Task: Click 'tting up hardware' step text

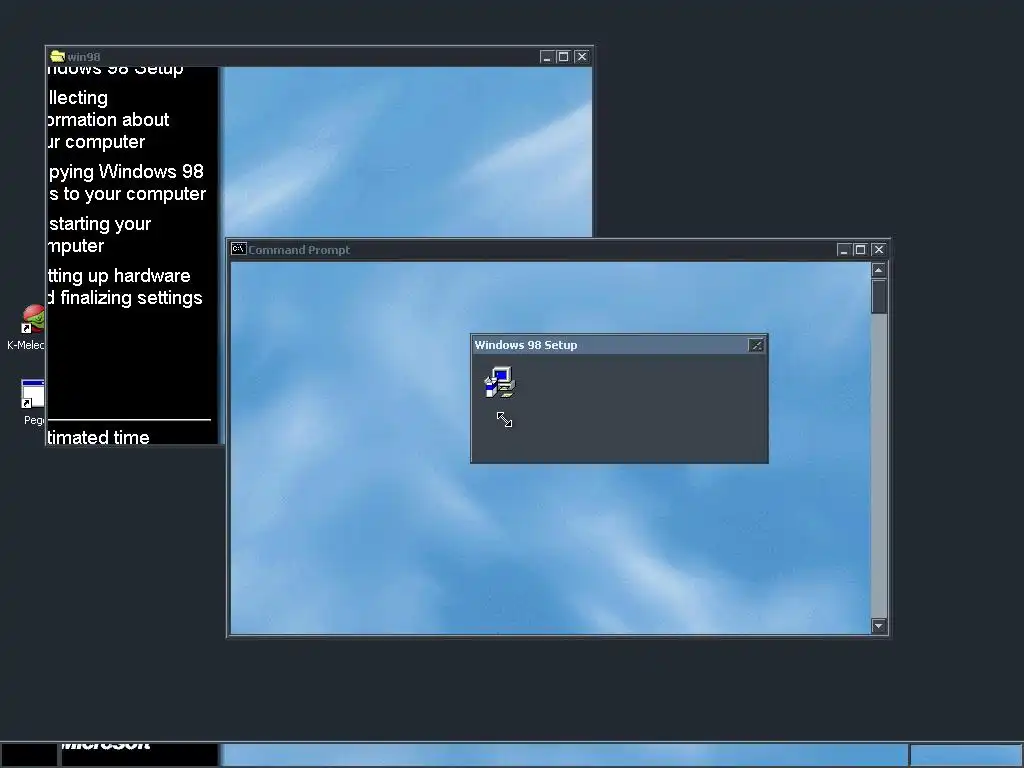Action: [x=119, y=276]
